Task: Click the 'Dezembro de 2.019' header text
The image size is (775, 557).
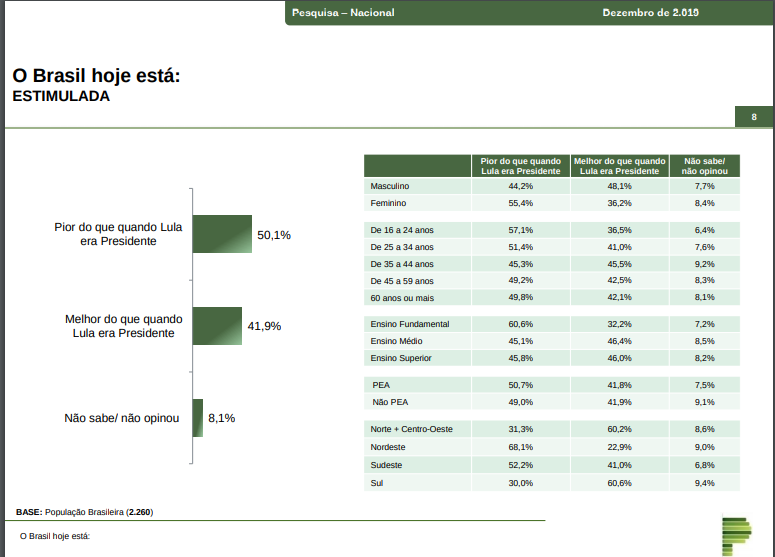Action: tap(650, 13)
